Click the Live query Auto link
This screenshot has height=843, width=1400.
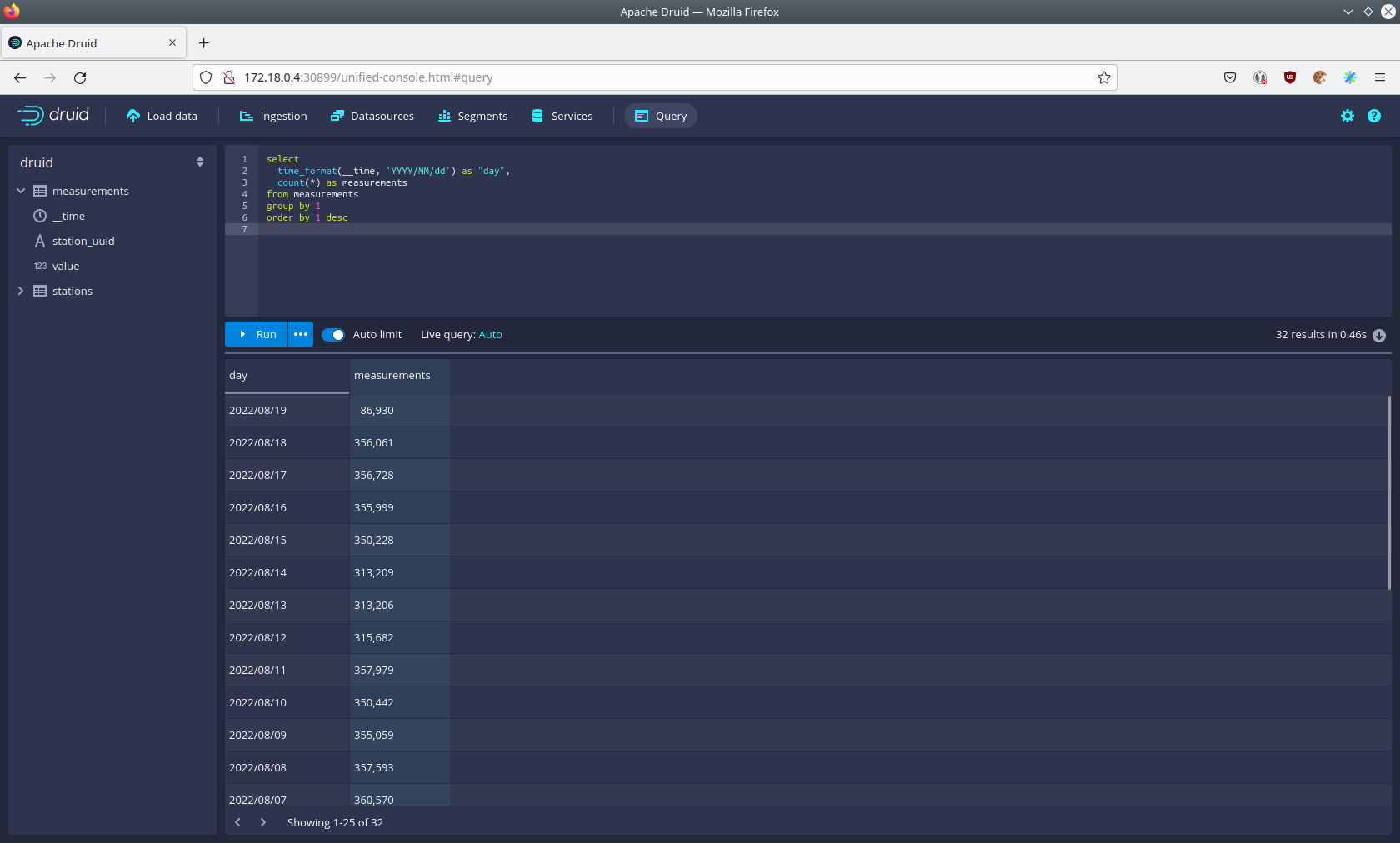click(x=490, y=334)
